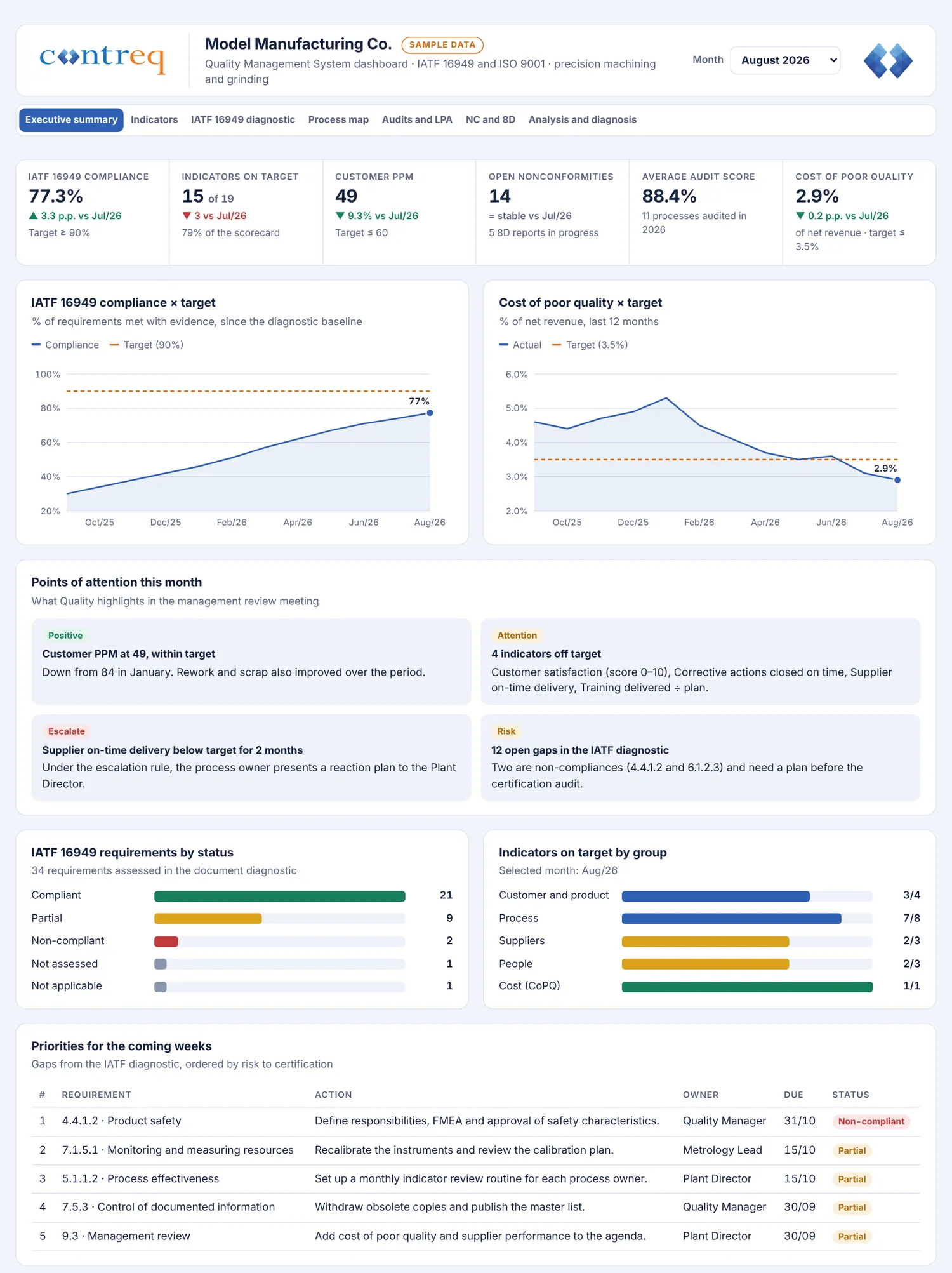The image size is (952, 1273).
Task: Click the Target (3.5%) legend entry
Action: point(590,345)
